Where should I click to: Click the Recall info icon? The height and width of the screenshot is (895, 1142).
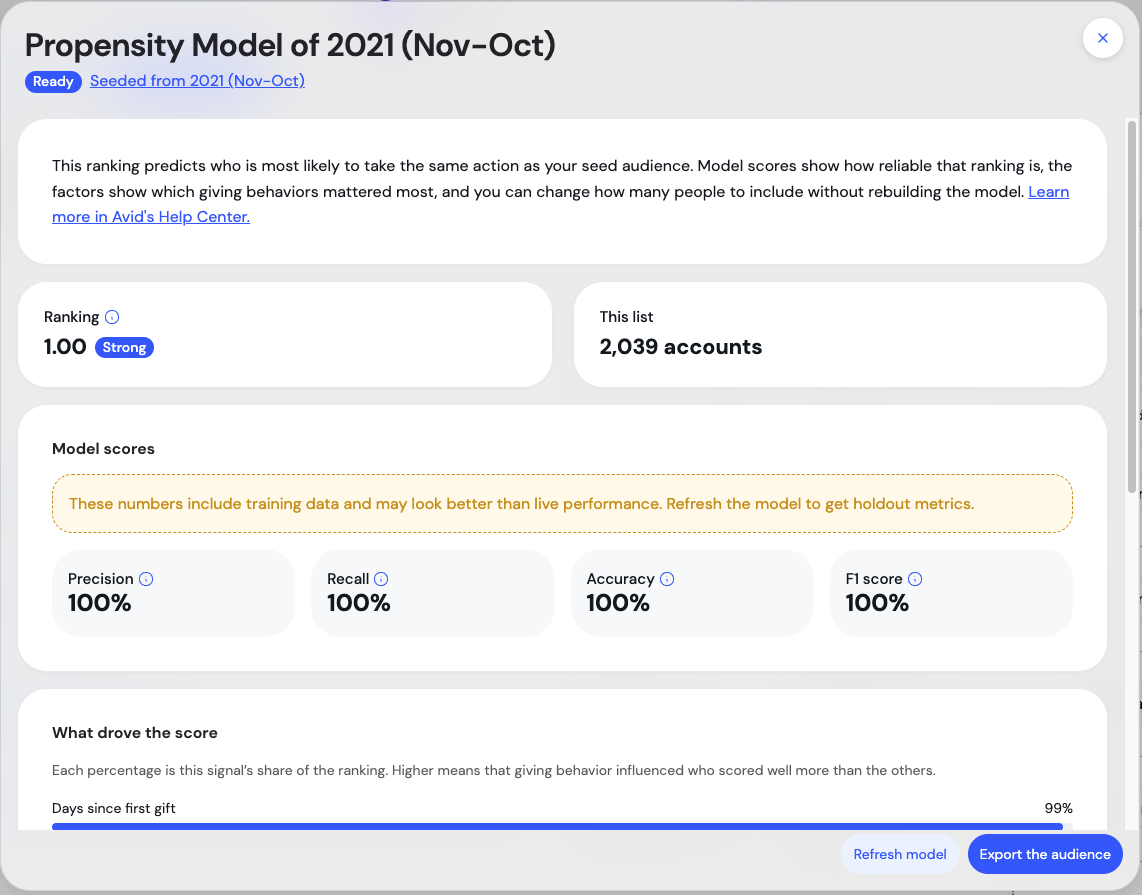point(381,579)
